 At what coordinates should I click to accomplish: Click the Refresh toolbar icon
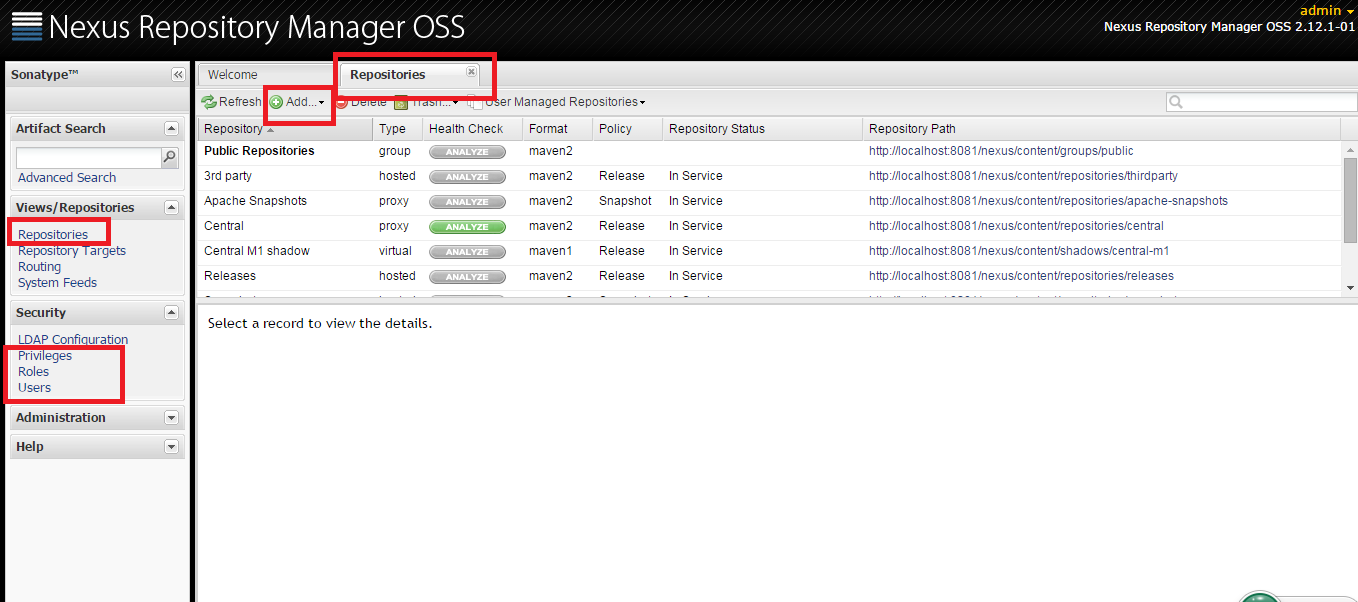coord(209,102)
